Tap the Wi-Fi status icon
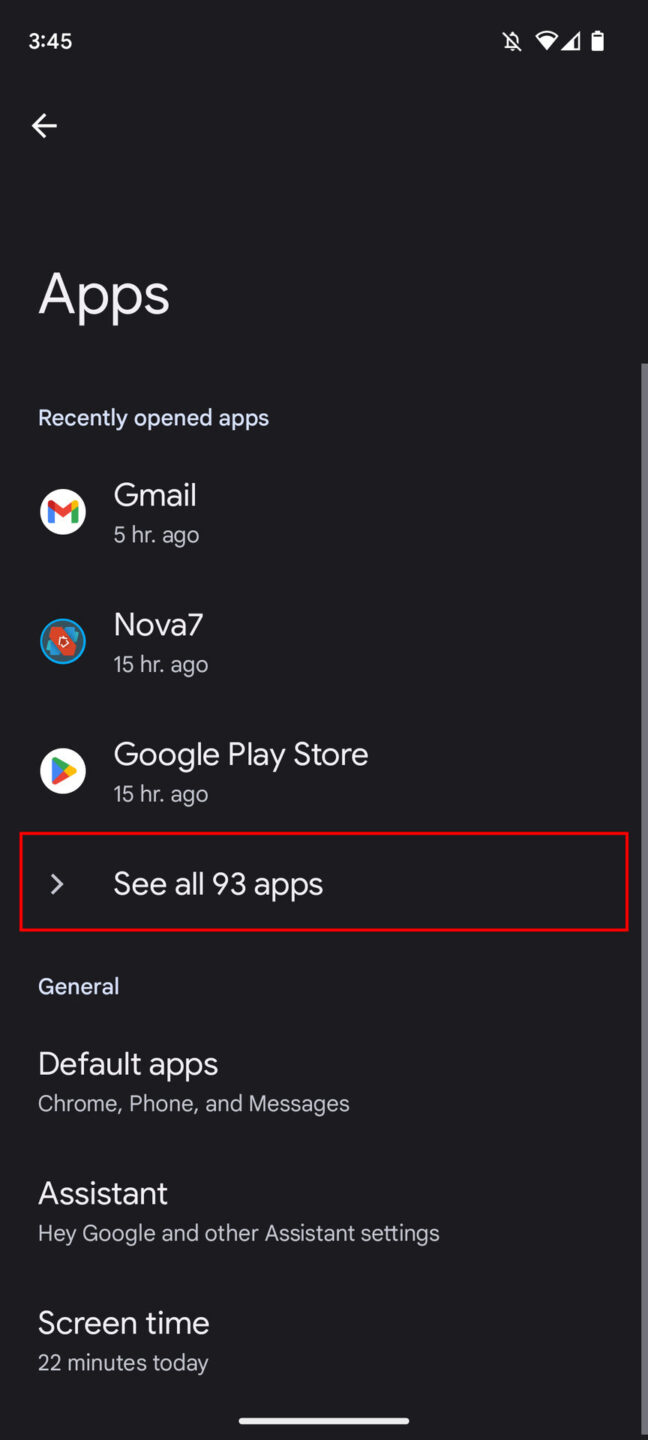 click(546, 41)
